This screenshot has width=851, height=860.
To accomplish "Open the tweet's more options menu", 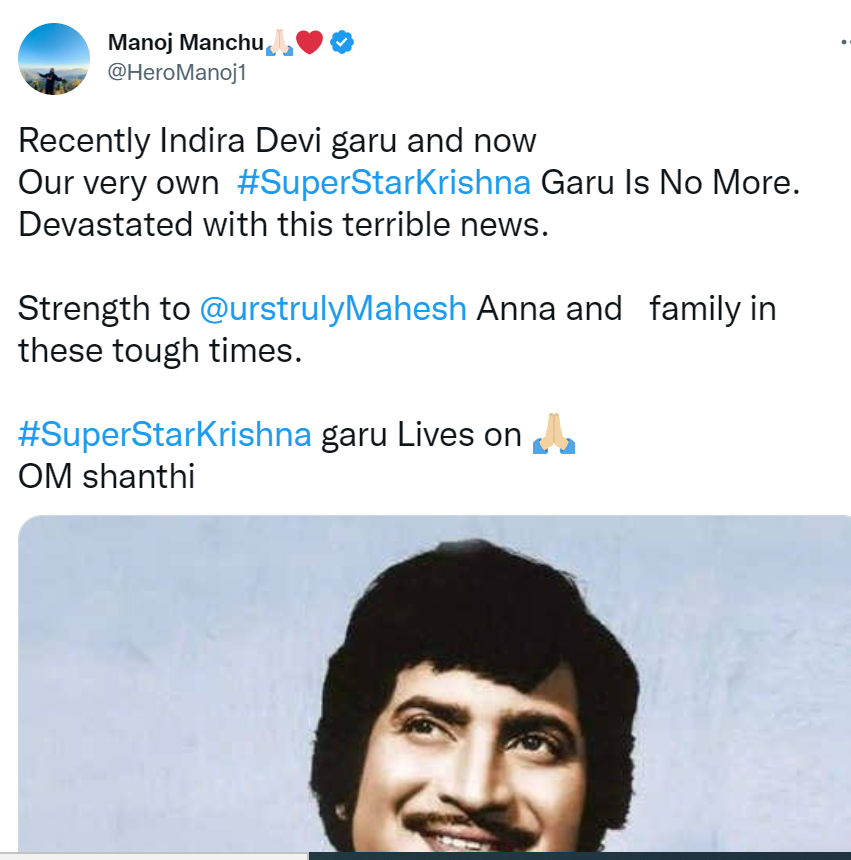I will (x=845, y=44).
